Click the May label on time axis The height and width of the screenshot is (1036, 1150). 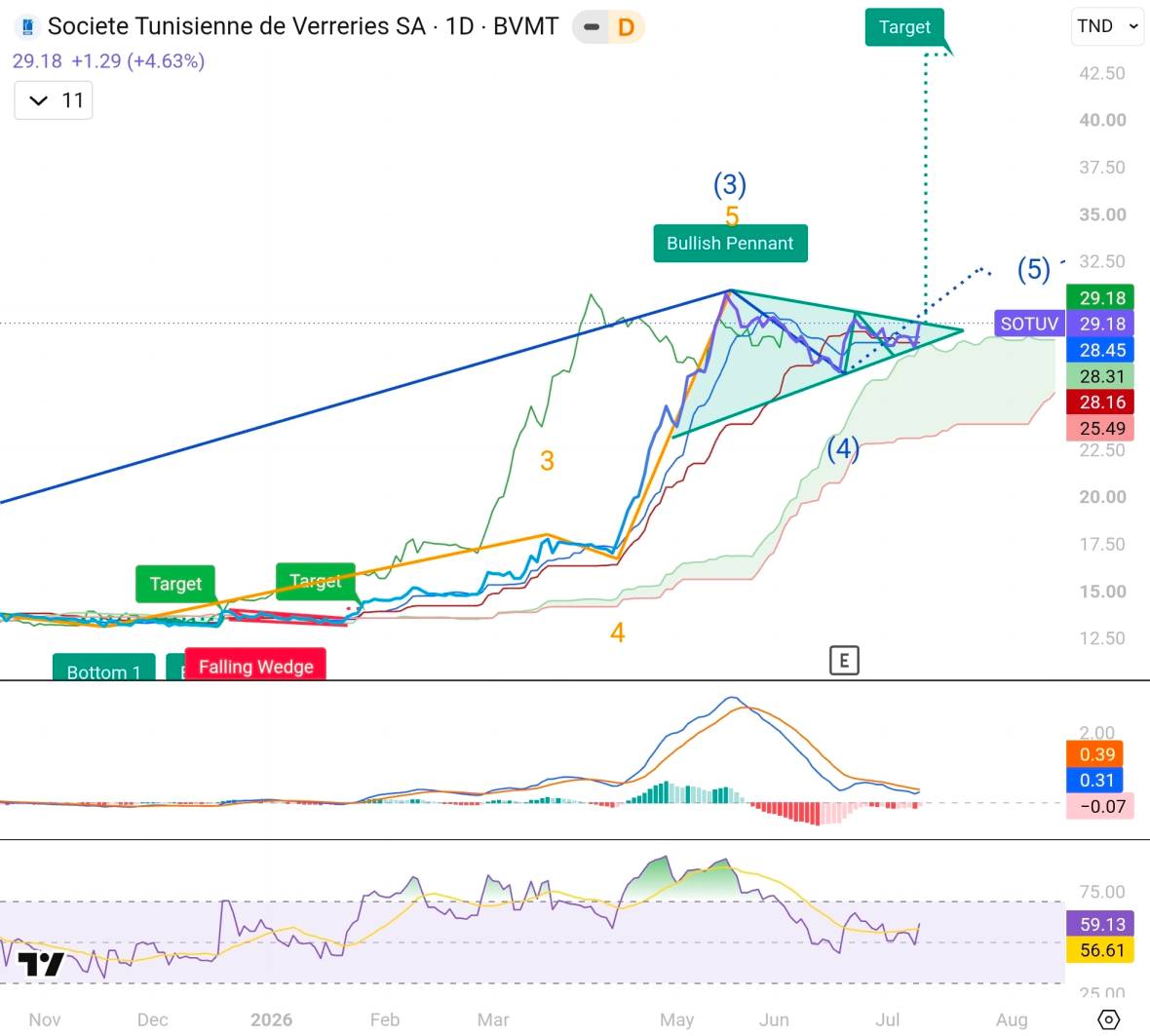(677, 1019)
